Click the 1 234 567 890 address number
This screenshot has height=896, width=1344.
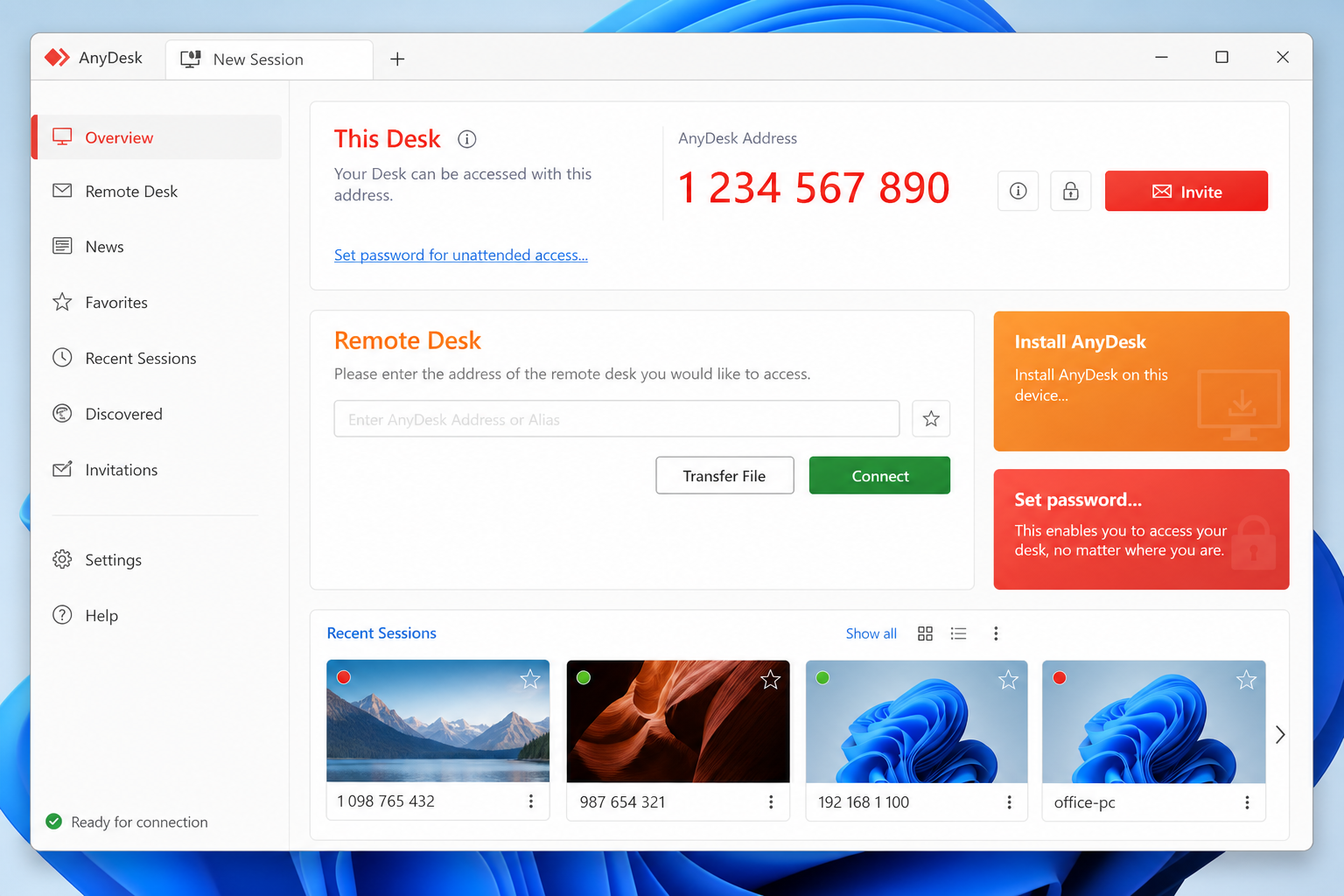(x=814, y=188)
